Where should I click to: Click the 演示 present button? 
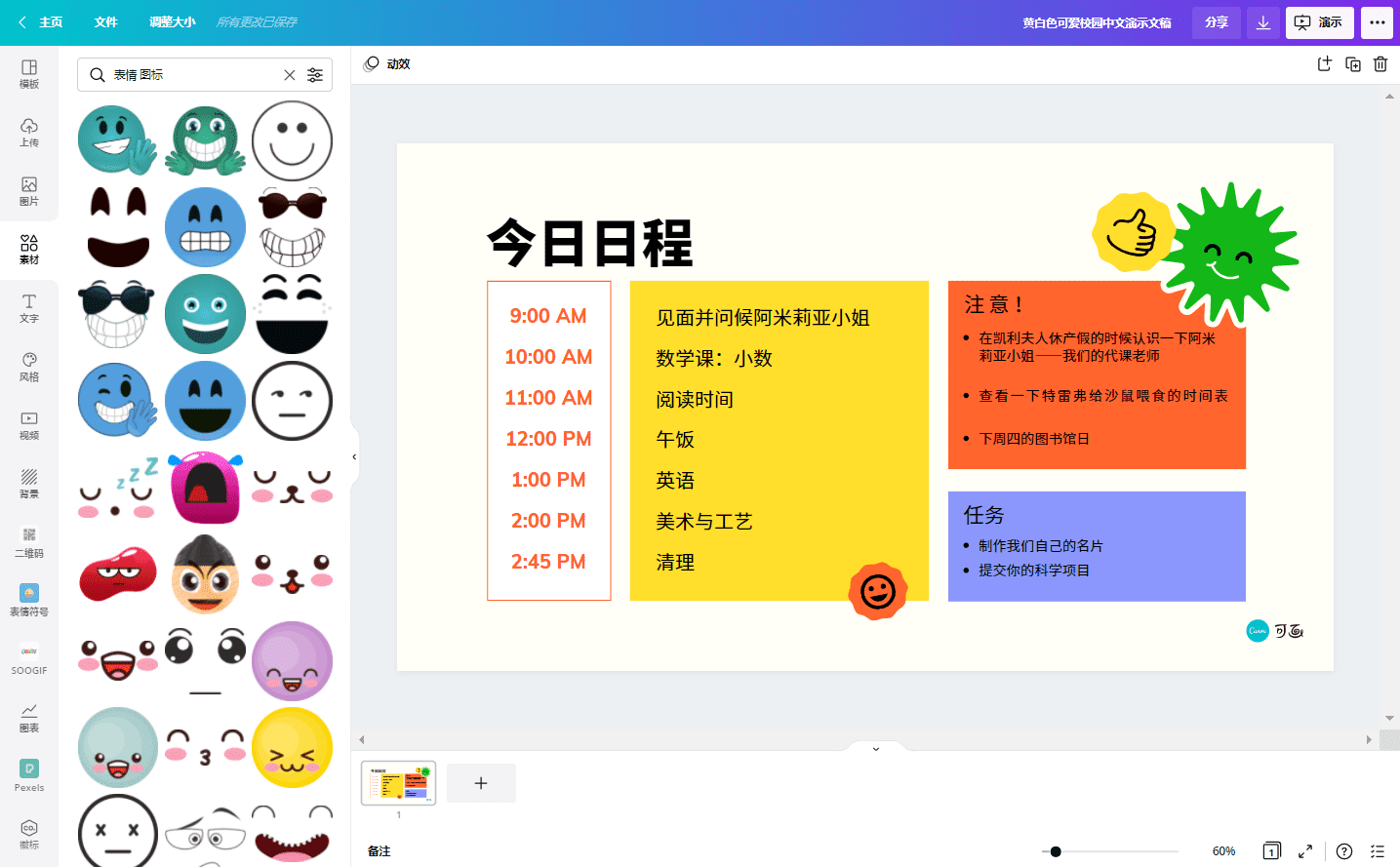pyautogui.click(x=1319, y=22)
